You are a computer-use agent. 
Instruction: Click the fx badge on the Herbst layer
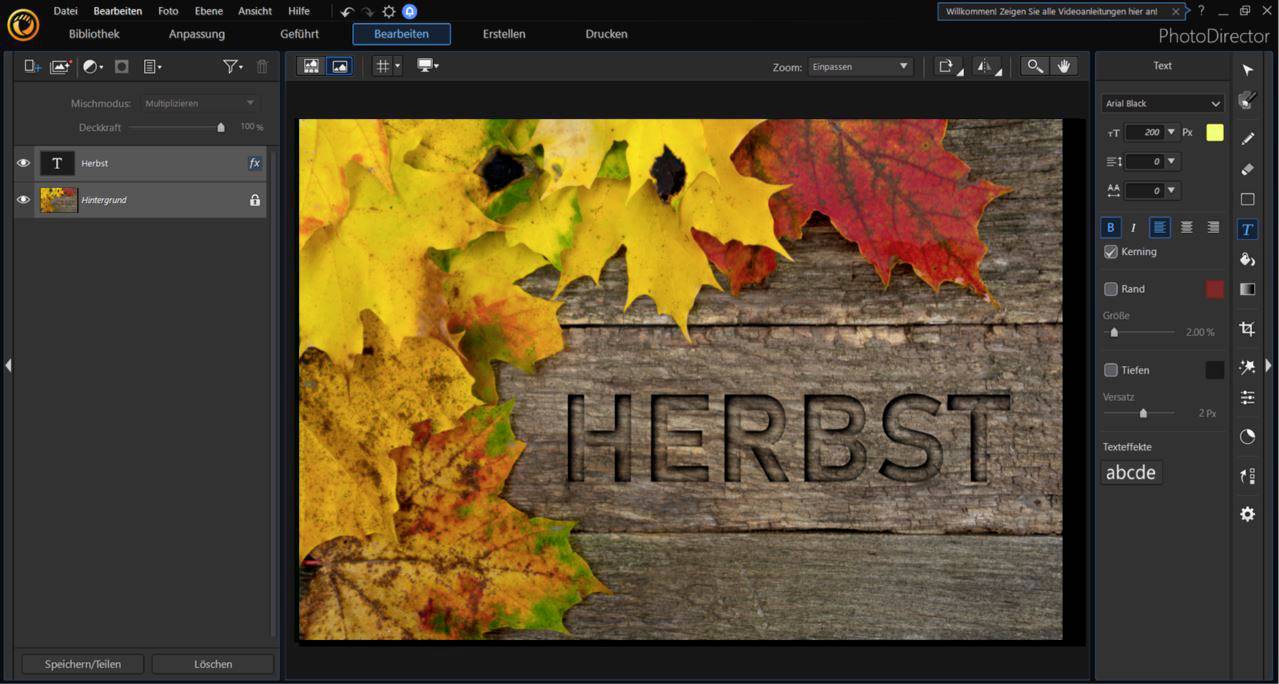point(255,162)
